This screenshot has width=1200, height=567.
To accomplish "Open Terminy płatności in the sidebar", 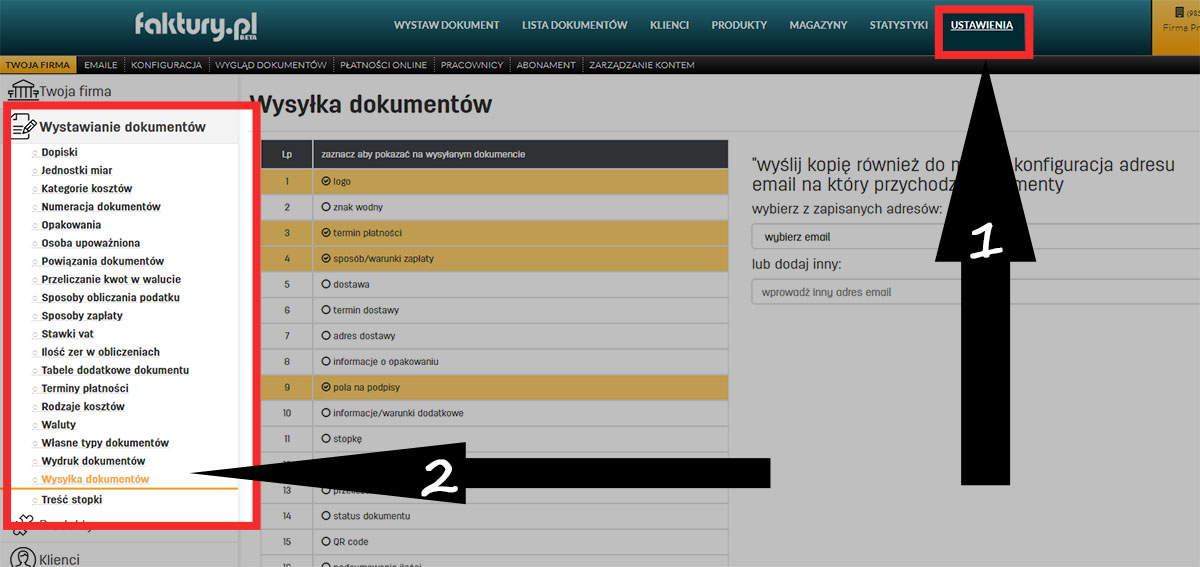I will 85,388.
